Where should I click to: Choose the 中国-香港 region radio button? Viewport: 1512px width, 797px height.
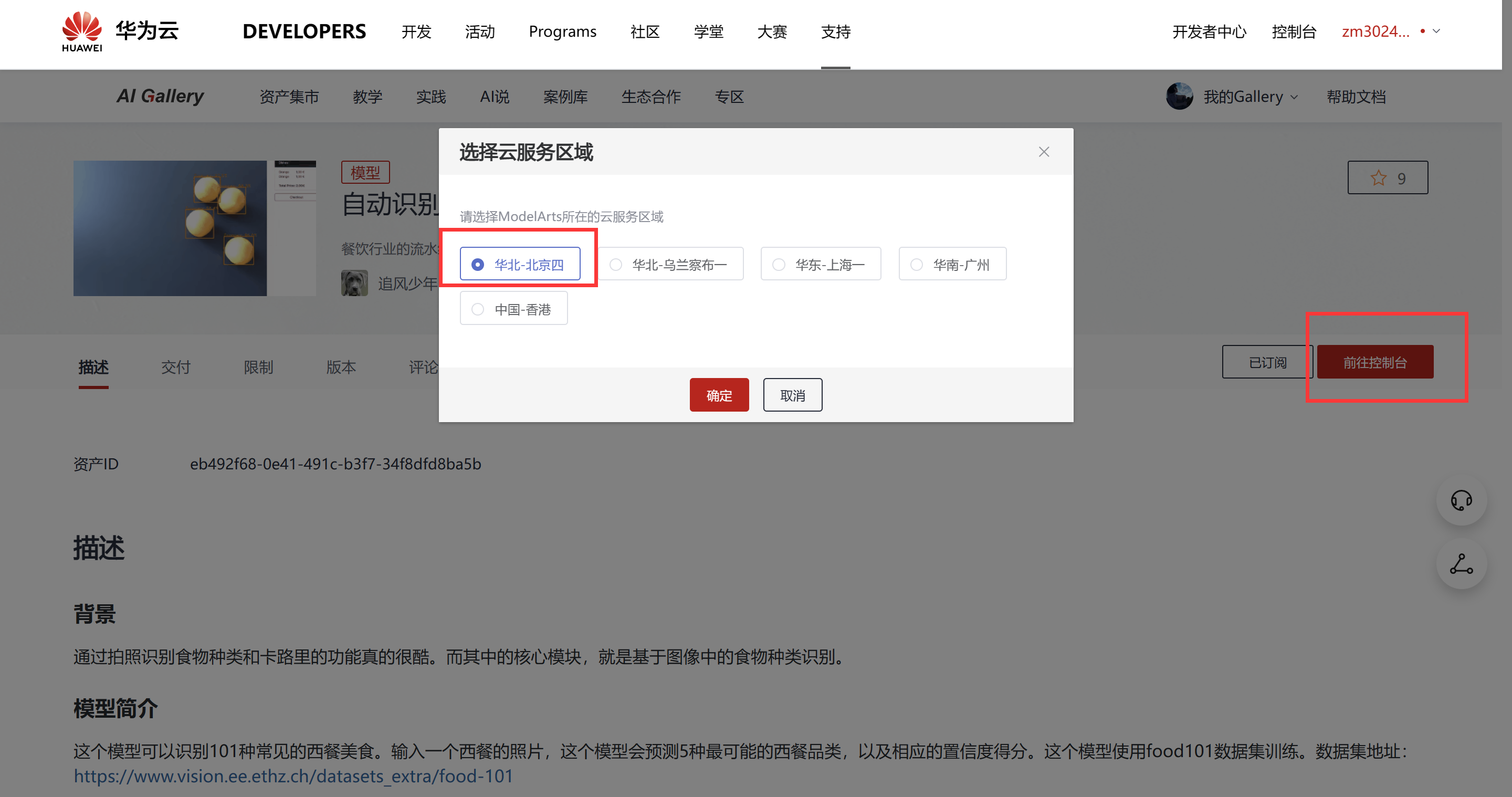478,309
